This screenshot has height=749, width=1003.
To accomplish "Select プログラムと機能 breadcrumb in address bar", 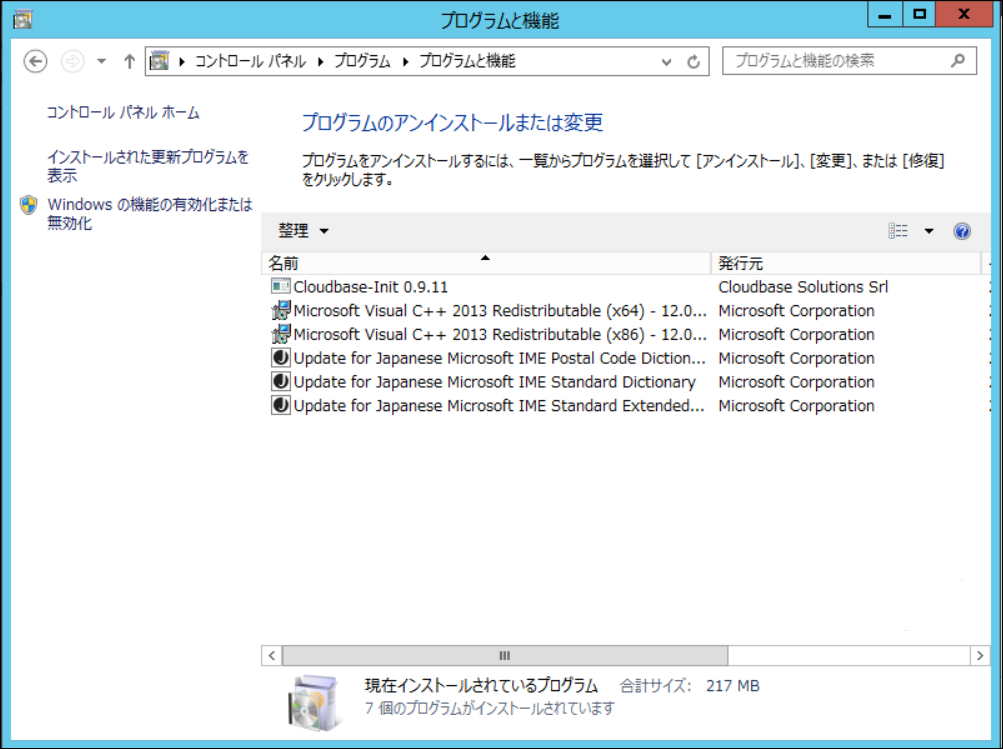I will pyautogui.click(x=467, y=61).
